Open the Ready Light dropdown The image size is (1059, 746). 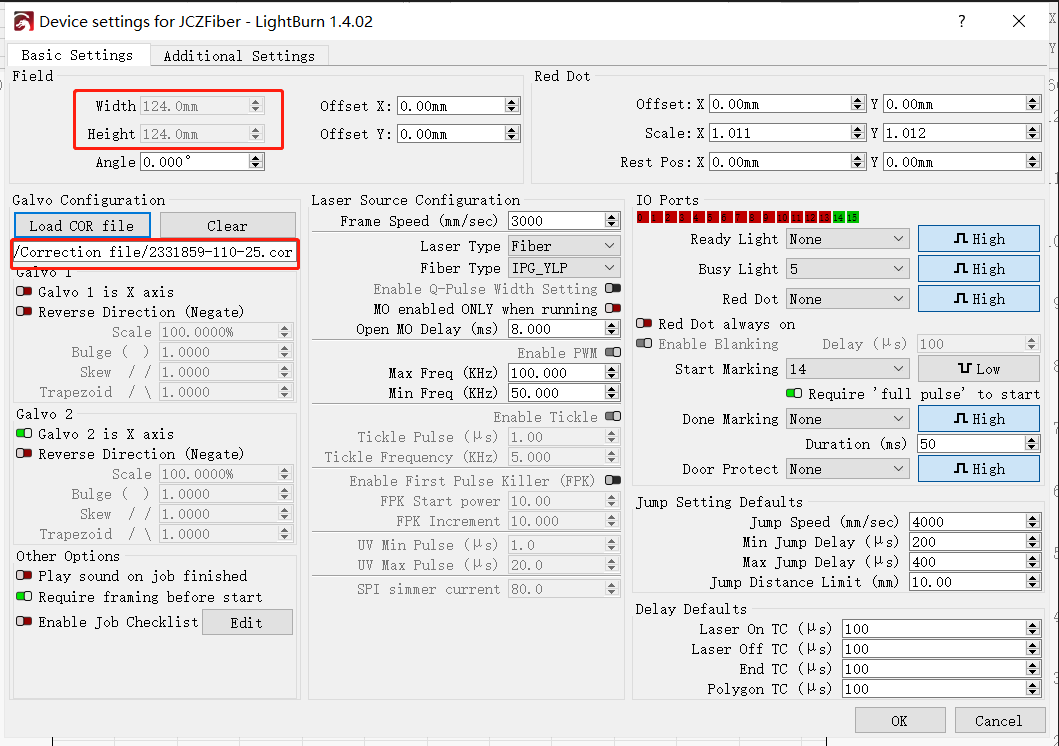847,239
